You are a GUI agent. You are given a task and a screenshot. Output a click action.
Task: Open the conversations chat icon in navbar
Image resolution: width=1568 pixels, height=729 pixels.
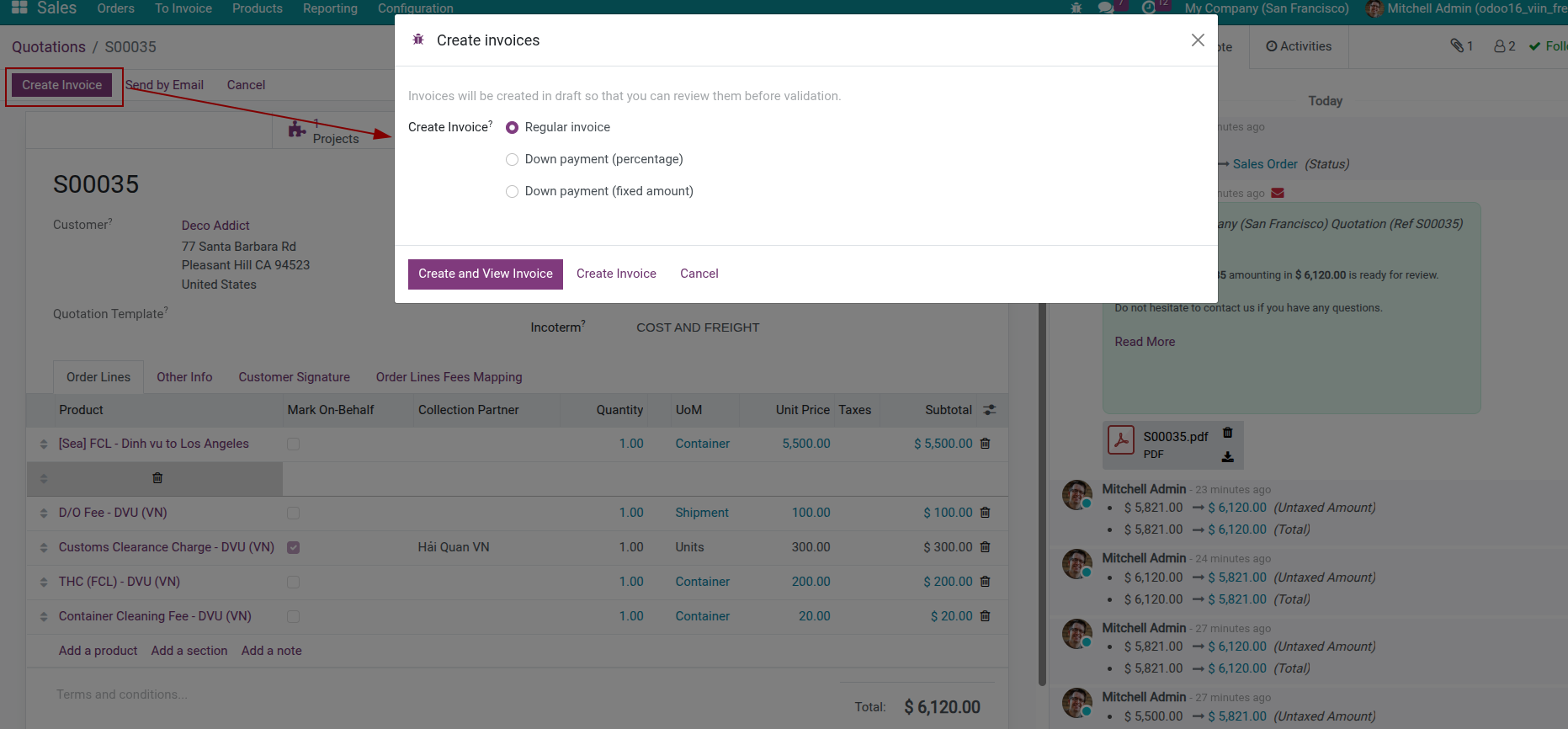coord(1105,8)
